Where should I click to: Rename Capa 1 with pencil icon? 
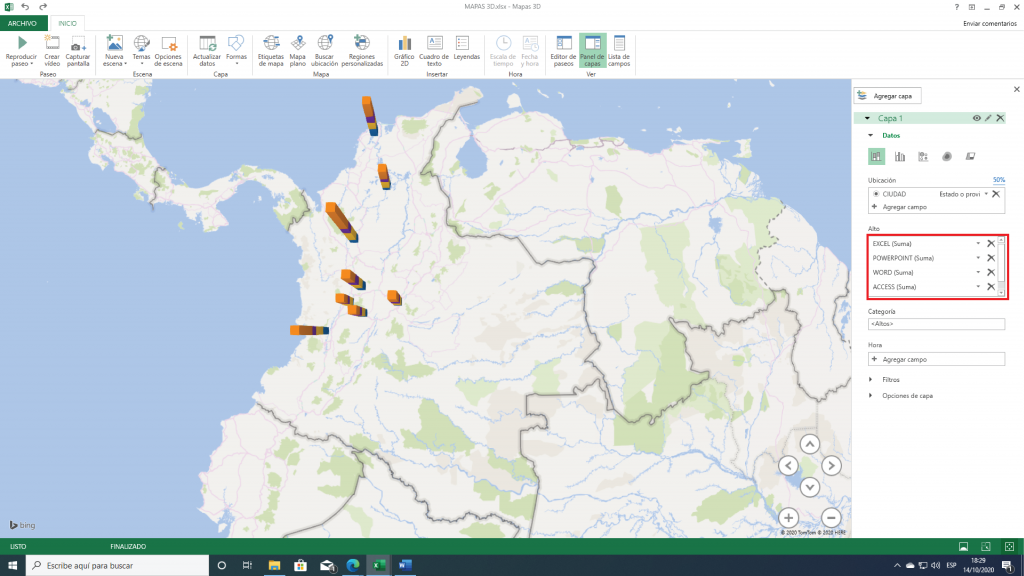[988, 118]
